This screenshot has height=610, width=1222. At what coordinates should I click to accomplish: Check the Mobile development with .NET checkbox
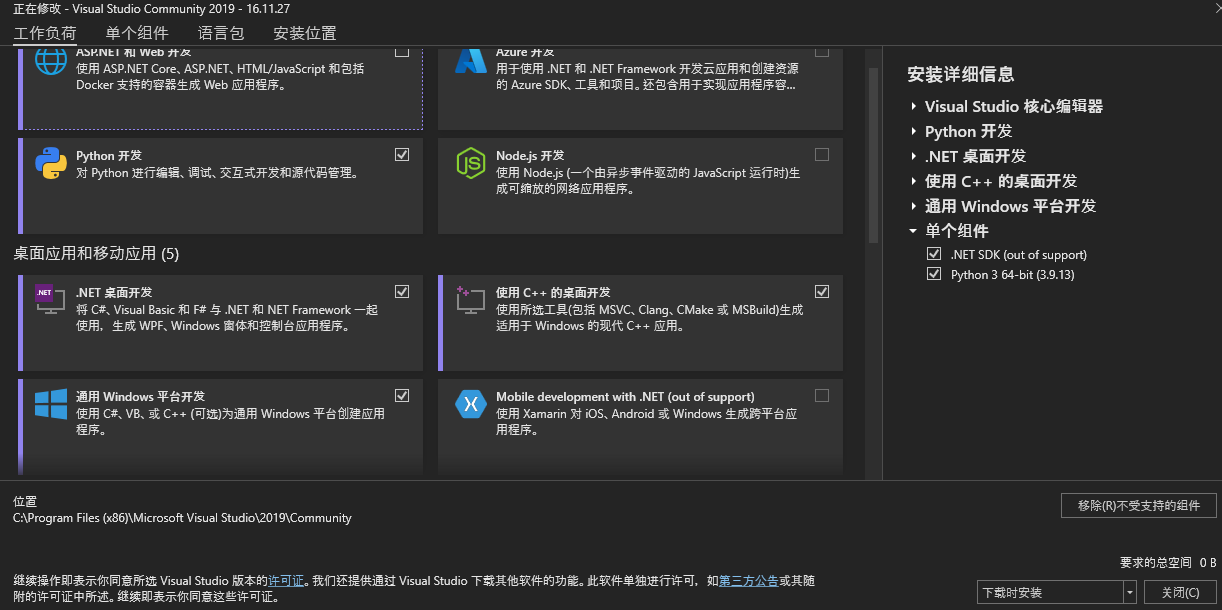click(822, 396)
